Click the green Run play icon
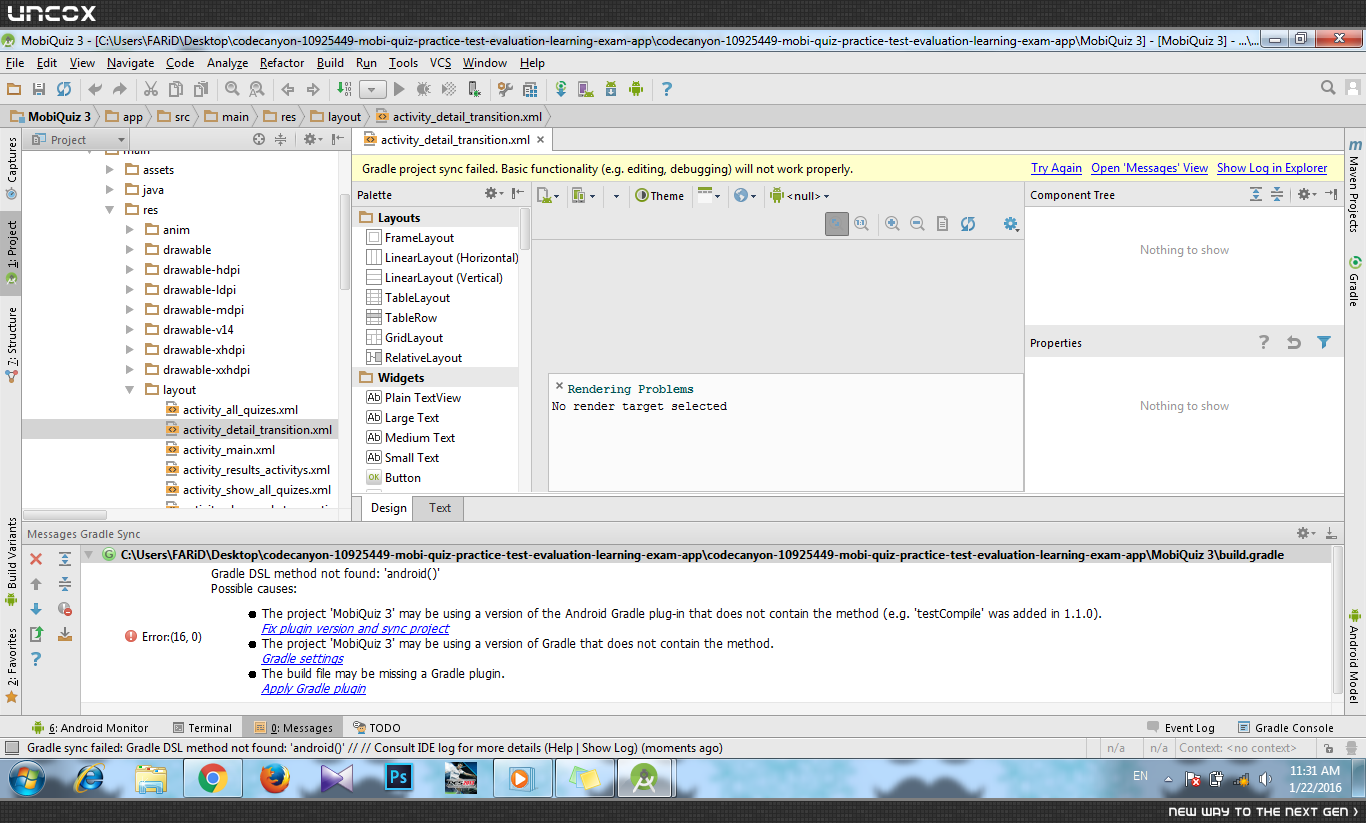Screen dimensions: 1366x823 [399, 89]
